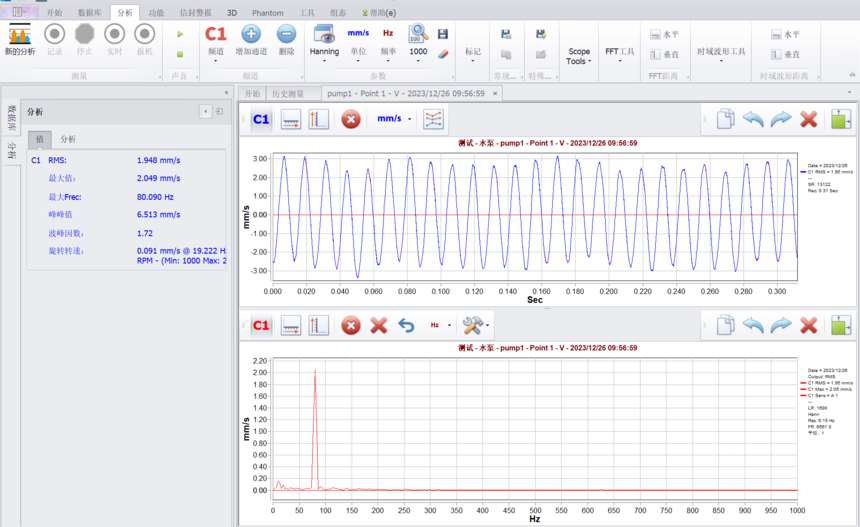Click the blue undo arrow in spectrum toolbar
Viewport: 860px width, 527px height.
coord(406,325)
